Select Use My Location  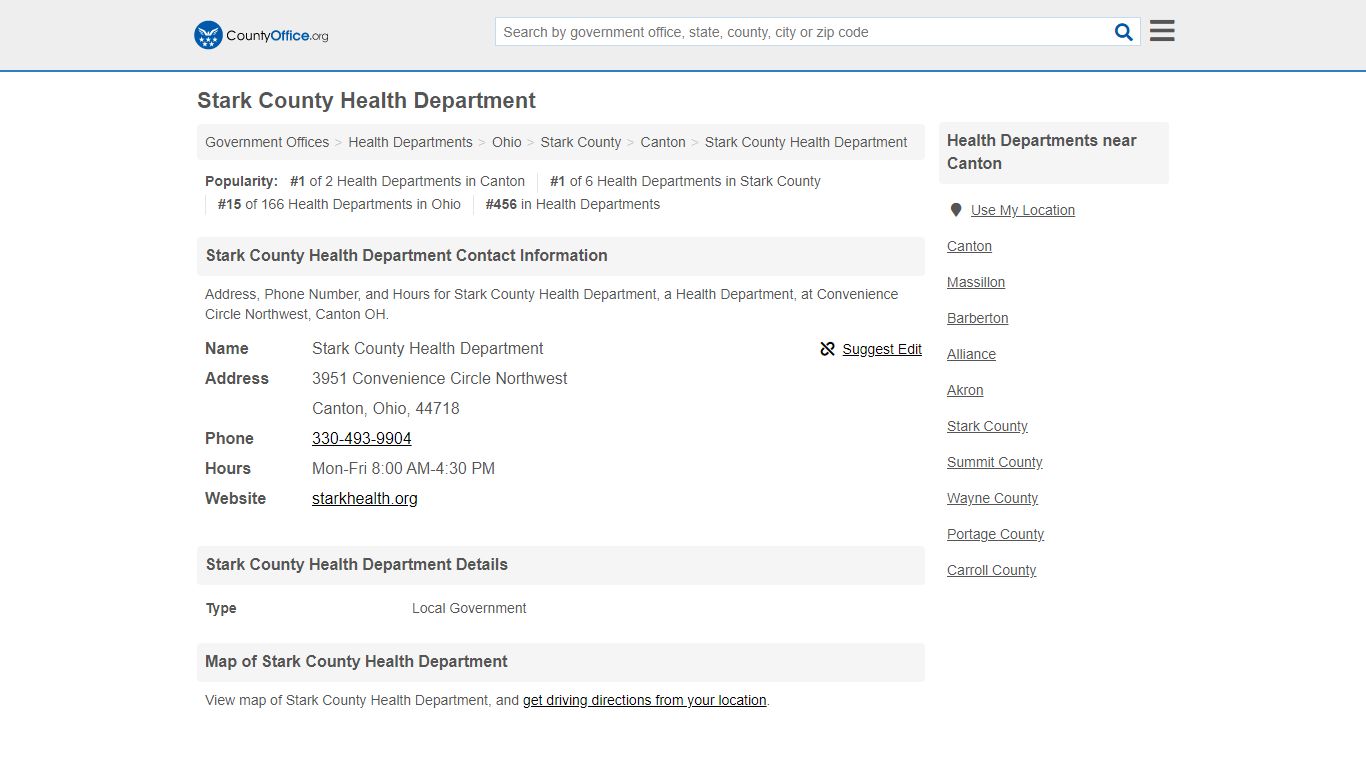1023,210
